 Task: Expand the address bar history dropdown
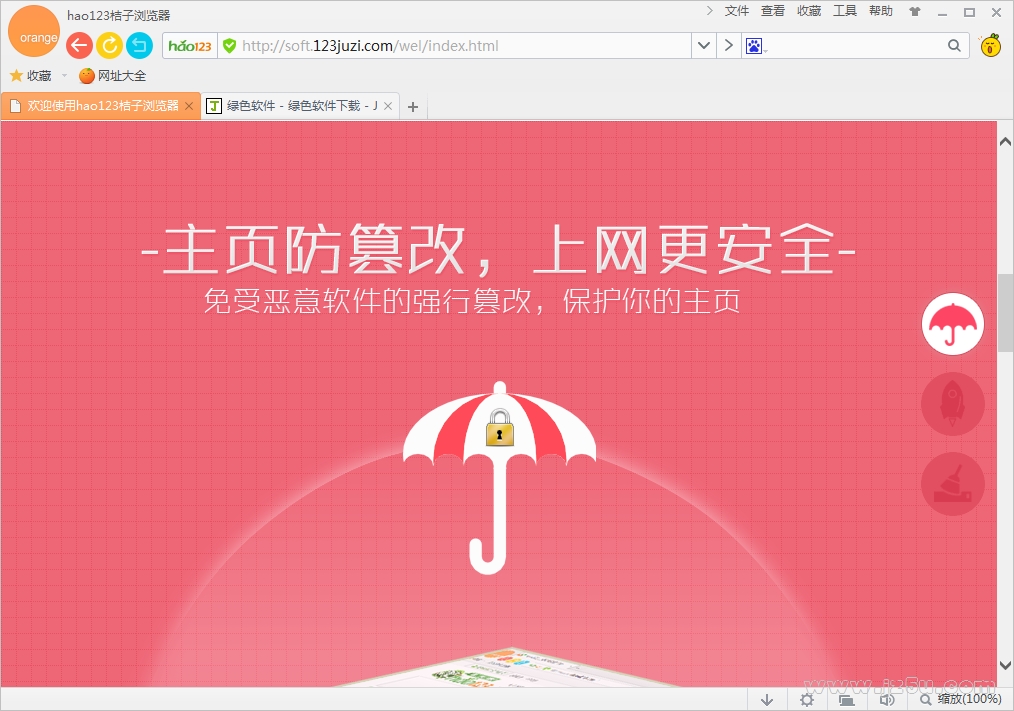pyautogui.click(x=704, y=46)
